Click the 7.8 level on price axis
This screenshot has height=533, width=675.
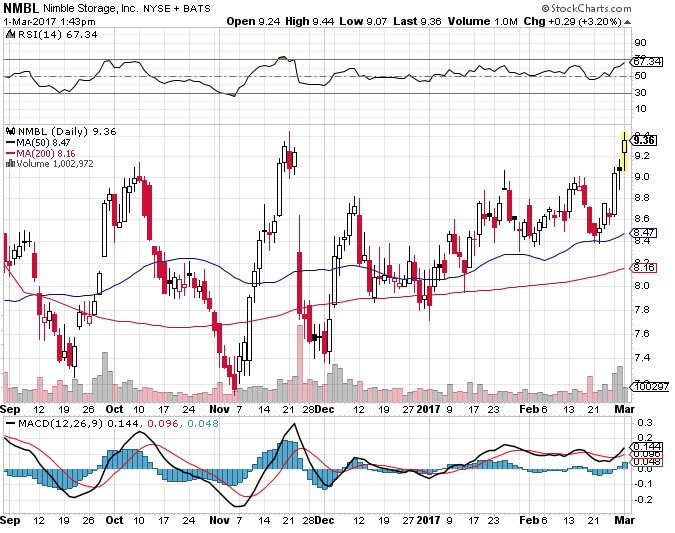point(641,310)
